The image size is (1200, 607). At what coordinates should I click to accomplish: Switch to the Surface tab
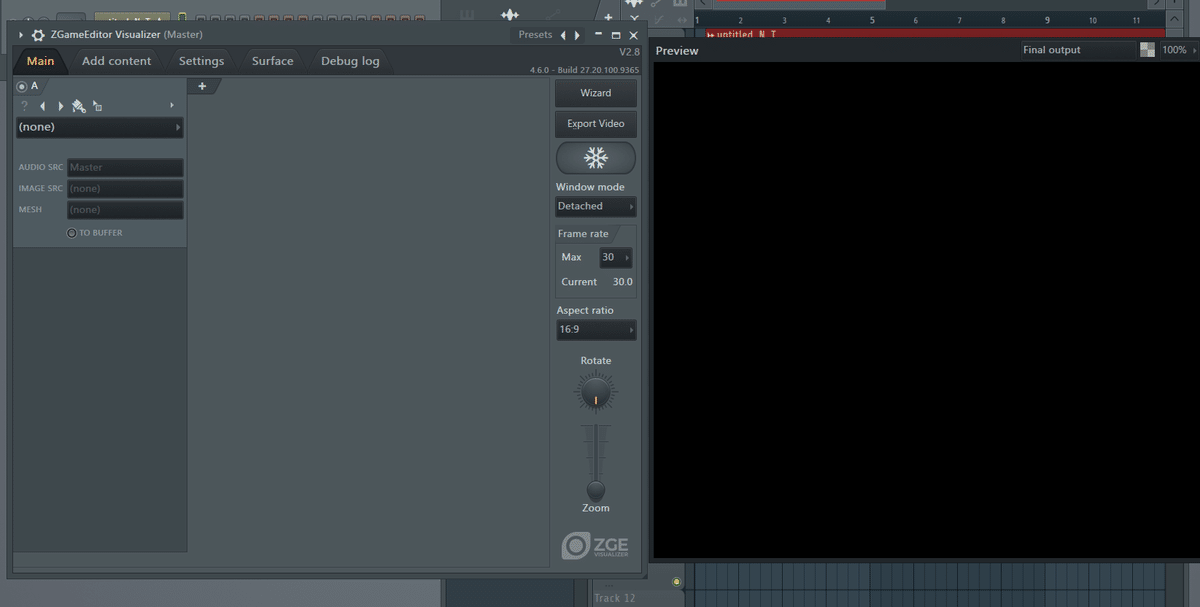pyautogui.click(x=272, y=61)
